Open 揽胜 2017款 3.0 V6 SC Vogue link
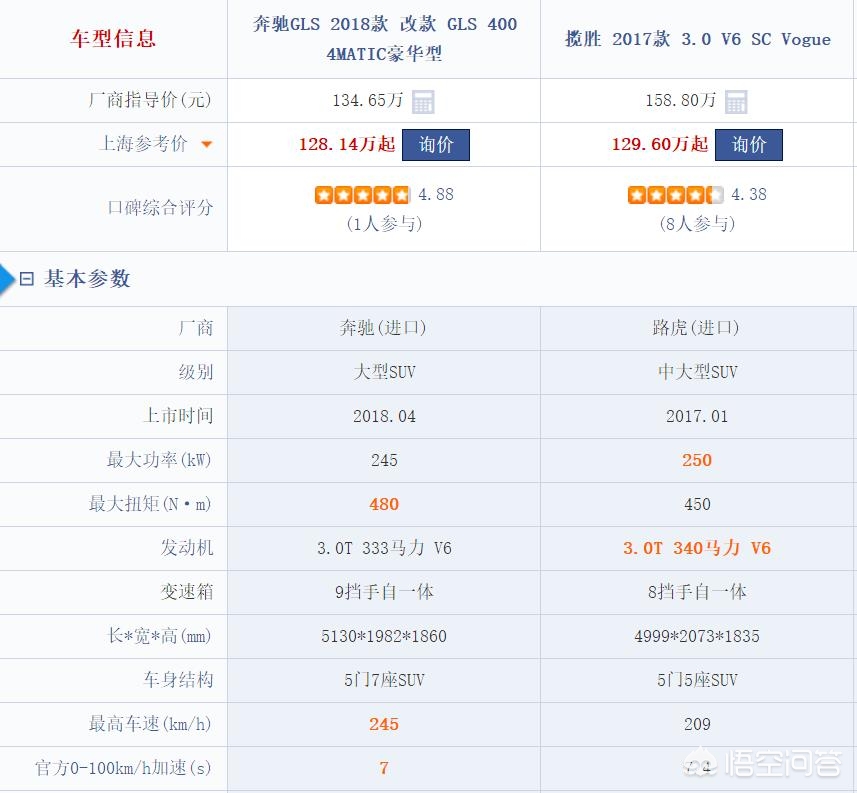Image resolution: width=857 pixels, height=793 pixels. 697,39
